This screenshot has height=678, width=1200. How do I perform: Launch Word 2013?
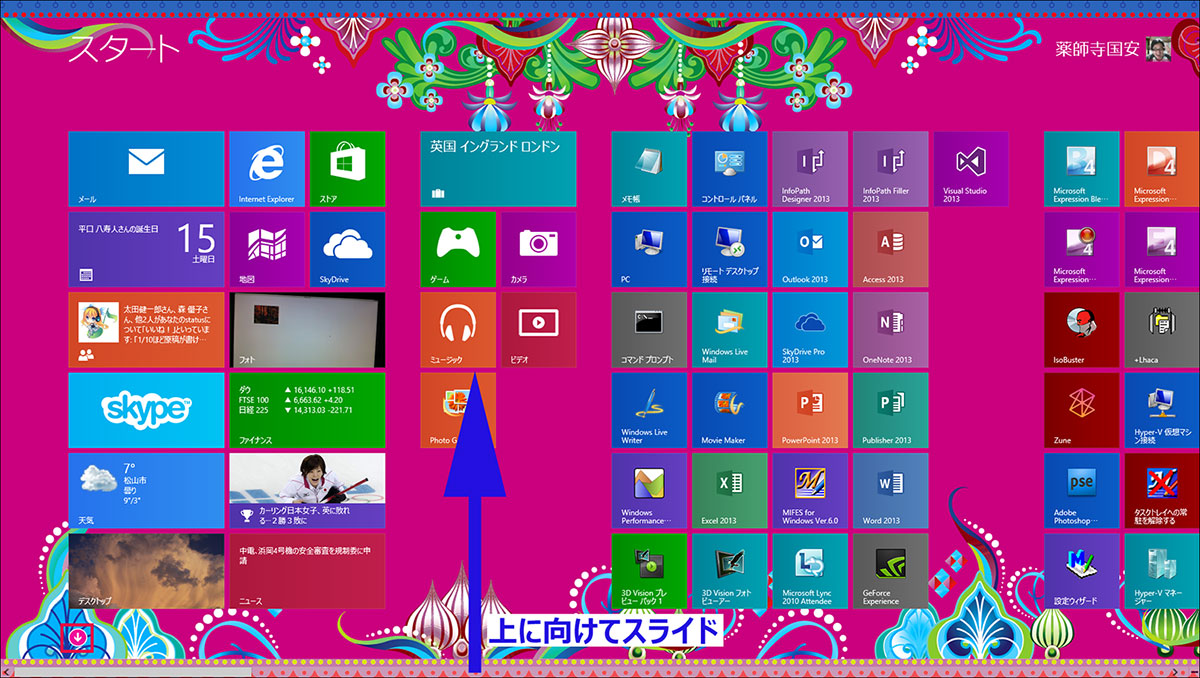pyautogui.click(x=890, y=490)
